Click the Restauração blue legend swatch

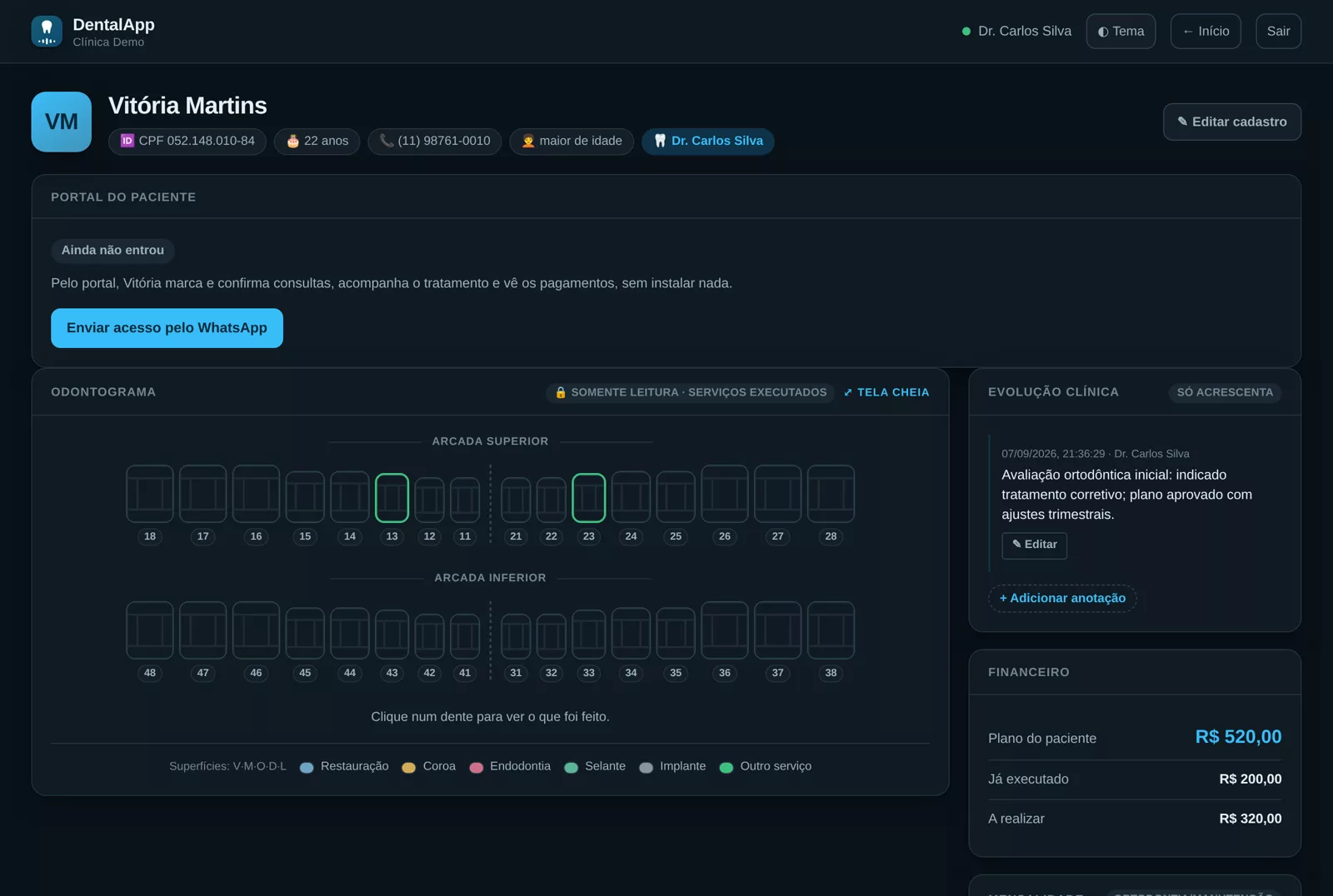coord(307,767)
